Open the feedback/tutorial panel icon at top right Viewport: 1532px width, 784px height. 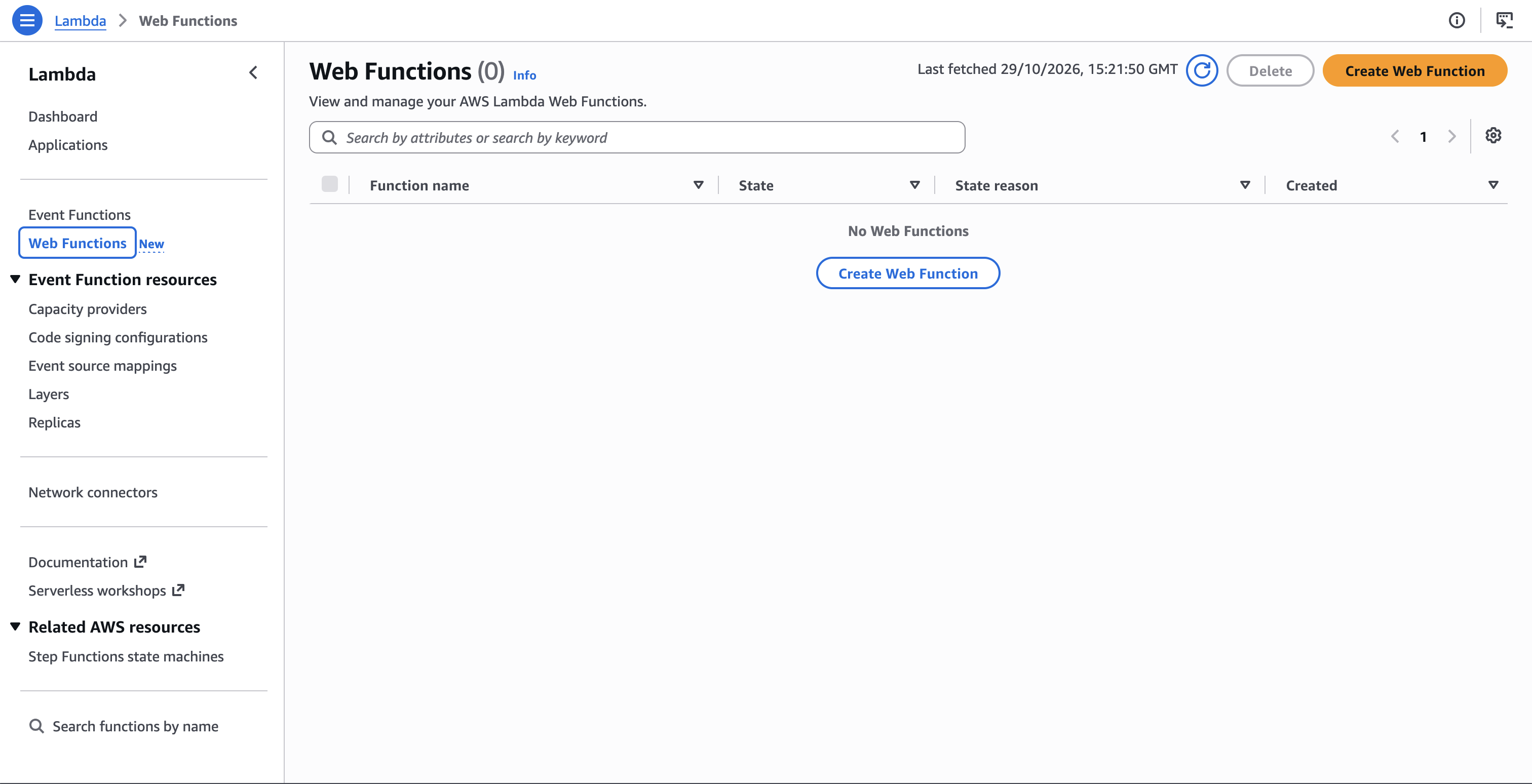pyautogui.click(x=1504, y=20)
